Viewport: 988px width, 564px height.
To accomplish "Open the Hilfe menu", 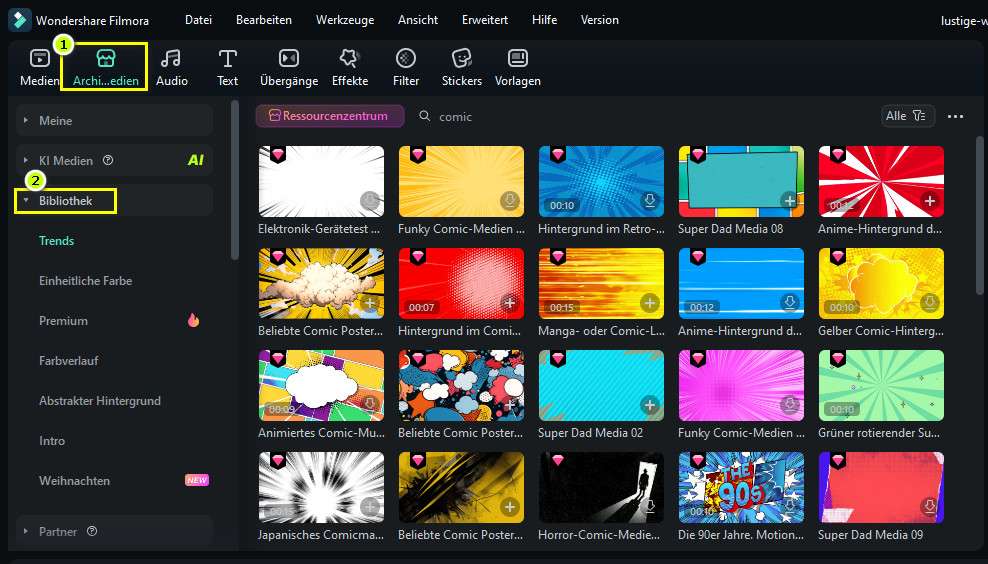I will [544, 20].
